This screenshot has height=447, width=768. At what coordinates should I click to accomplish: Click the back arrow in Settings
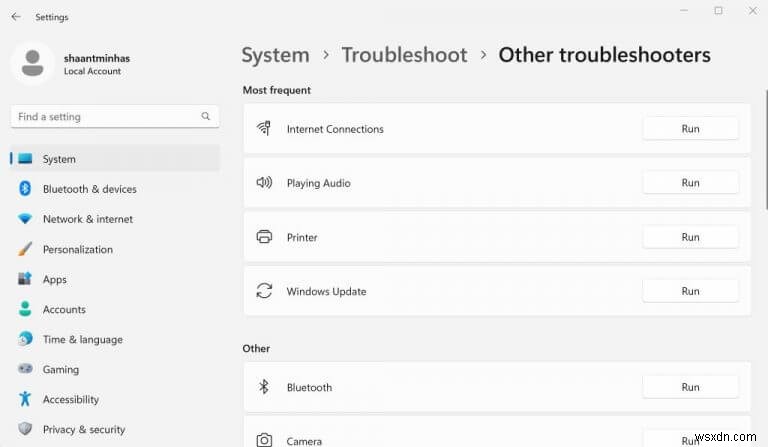coord(16,17)
